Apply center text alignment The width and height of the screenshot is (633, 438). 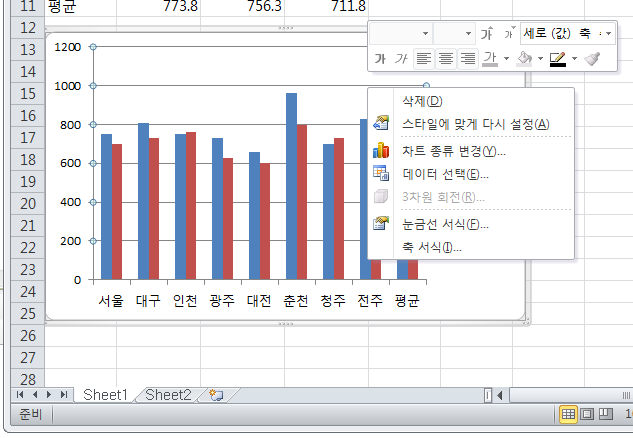[x=445, y=59]
